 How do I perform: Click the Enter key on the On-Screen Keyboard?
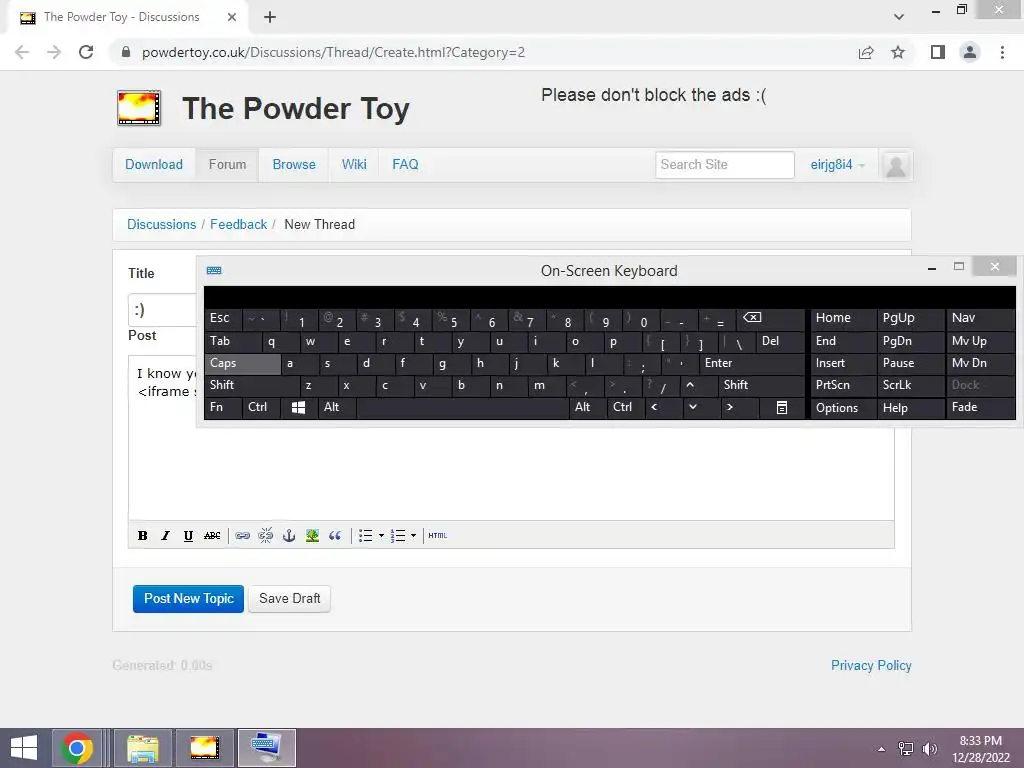pyautogui.click(x=751, y=364)
